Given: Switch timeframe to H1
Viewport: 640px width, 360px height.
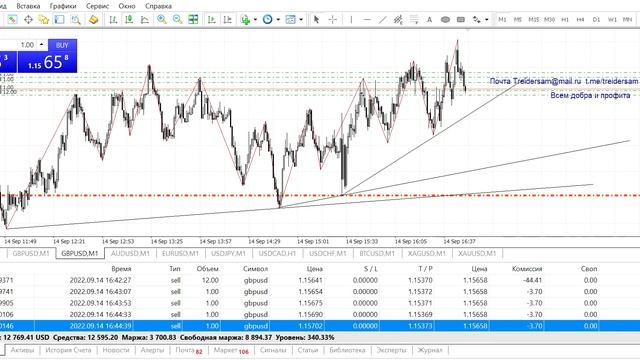Looking at the screenshot, I should (x=565, y=19).
